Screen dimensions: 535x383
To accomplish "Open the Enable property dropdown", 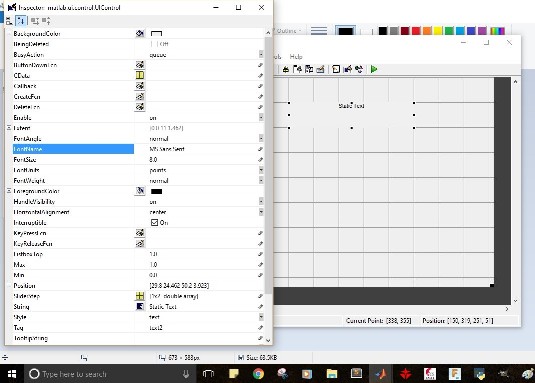I will (261, 117).
